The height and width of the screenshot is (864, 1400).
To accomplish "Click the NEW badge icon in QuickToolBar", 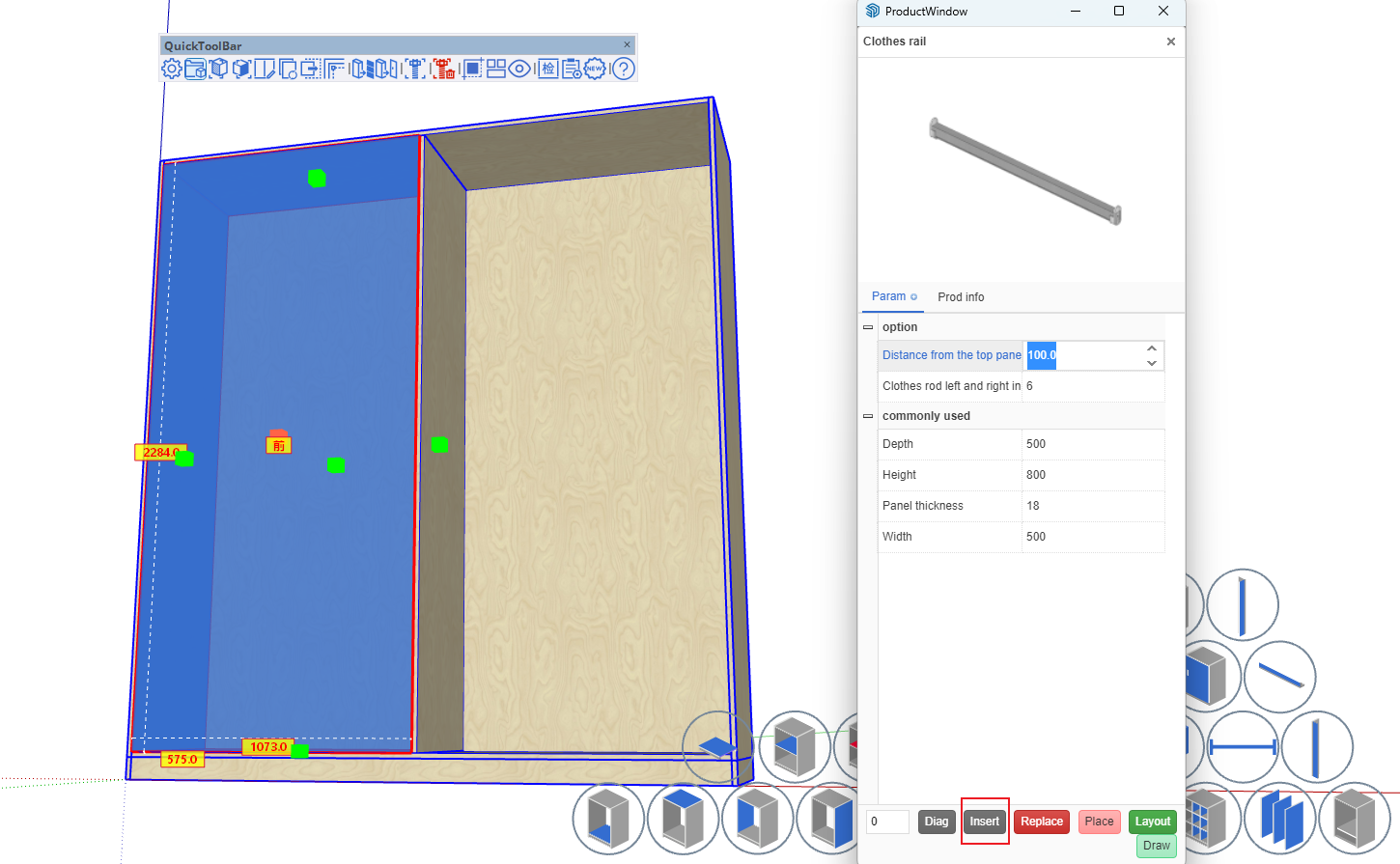I will [x=595, y=69].
